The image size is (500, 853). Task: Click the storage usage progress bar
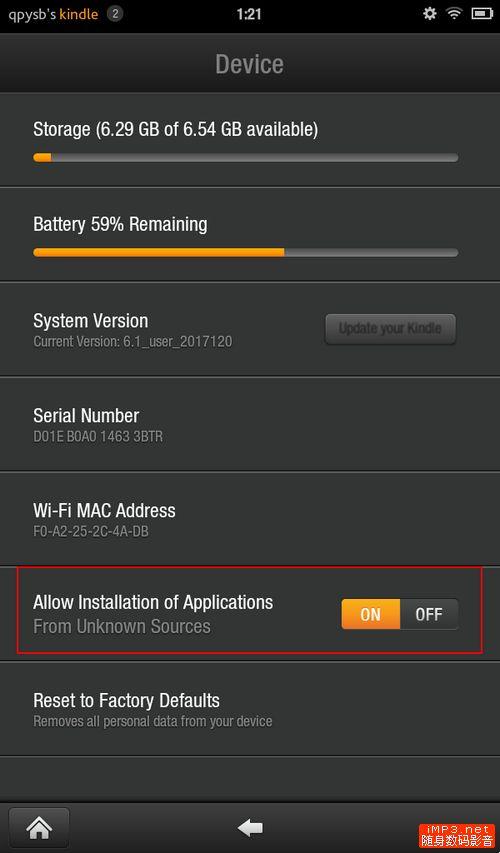(245, 158)
